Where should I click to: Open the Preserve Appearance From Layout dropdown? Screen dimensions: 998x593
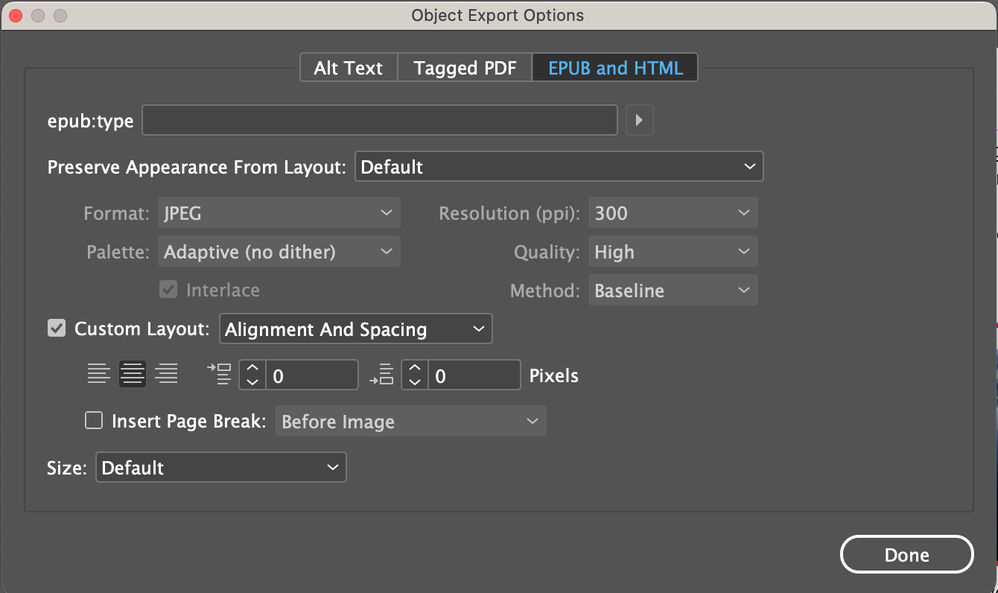(559, 167)
